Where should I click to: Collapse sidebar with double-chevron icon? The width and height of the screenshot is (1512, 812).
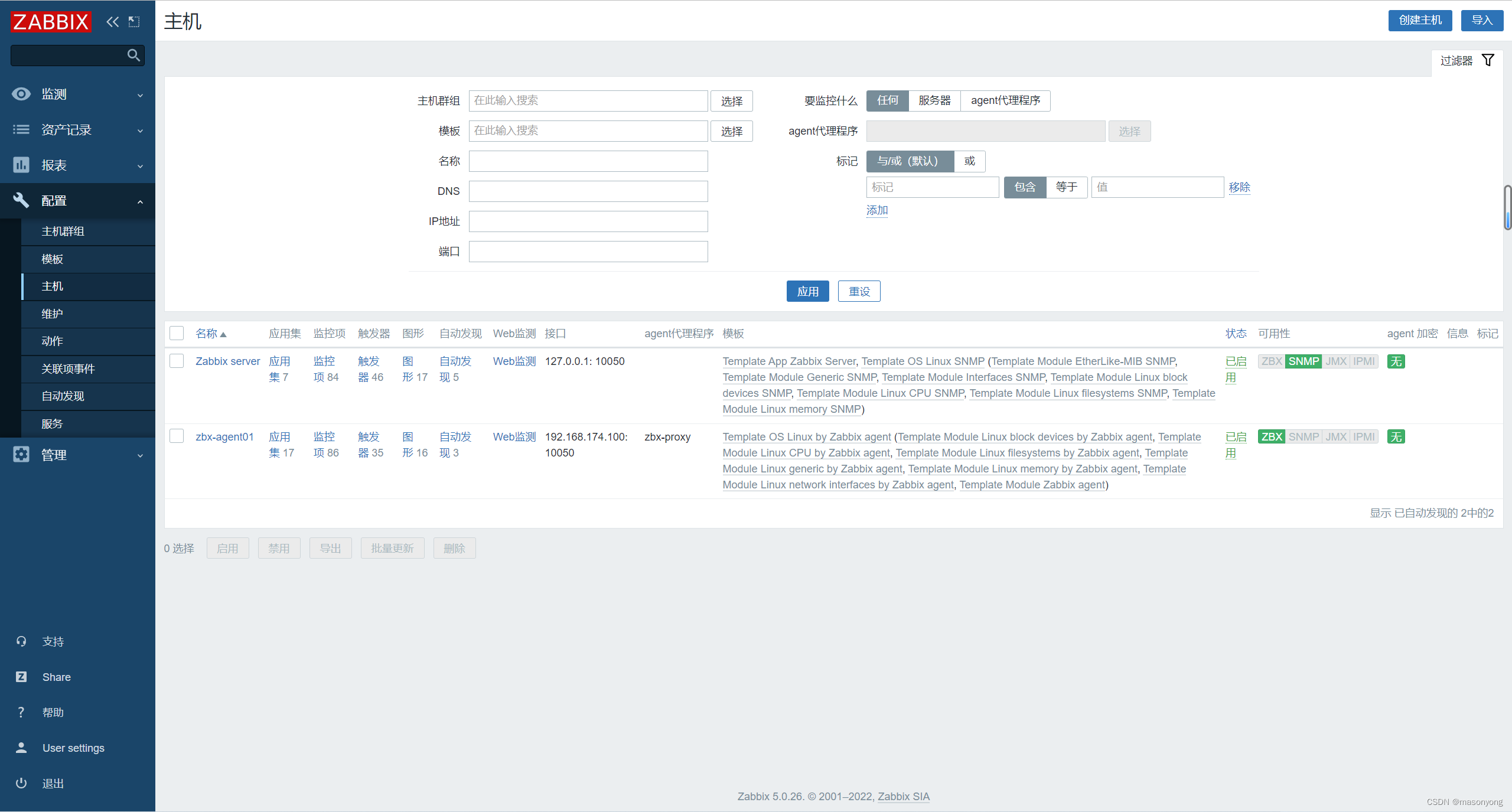coord(112,22)
